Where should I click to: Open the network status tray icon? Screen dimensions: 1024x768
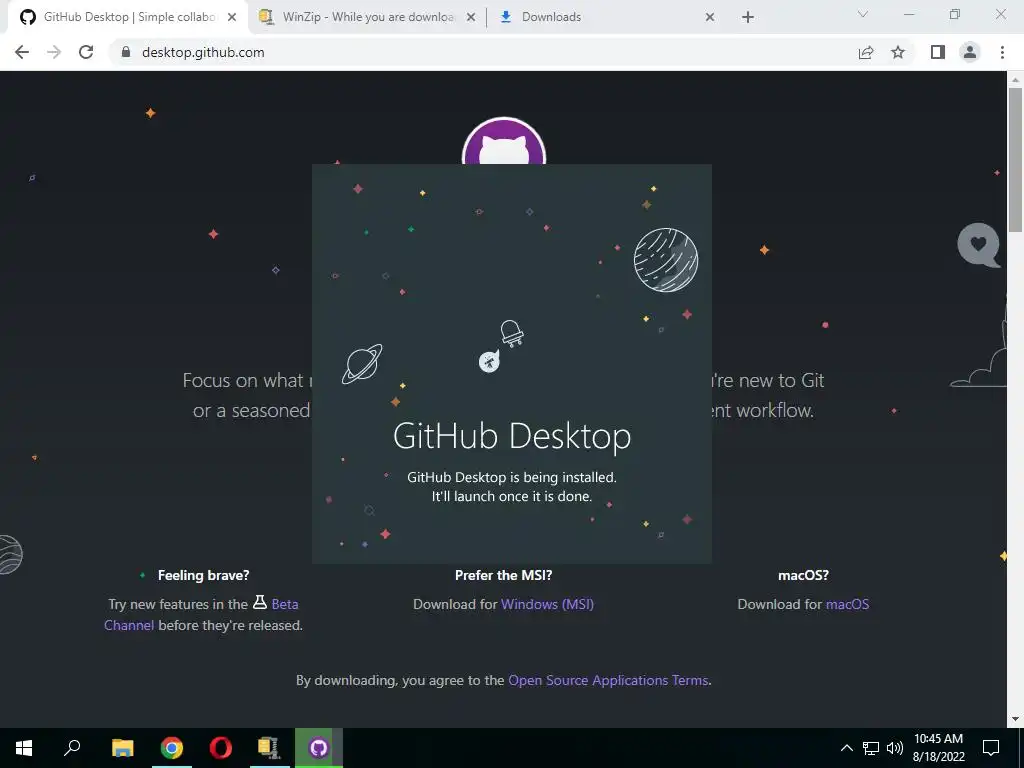coord(871,748)
